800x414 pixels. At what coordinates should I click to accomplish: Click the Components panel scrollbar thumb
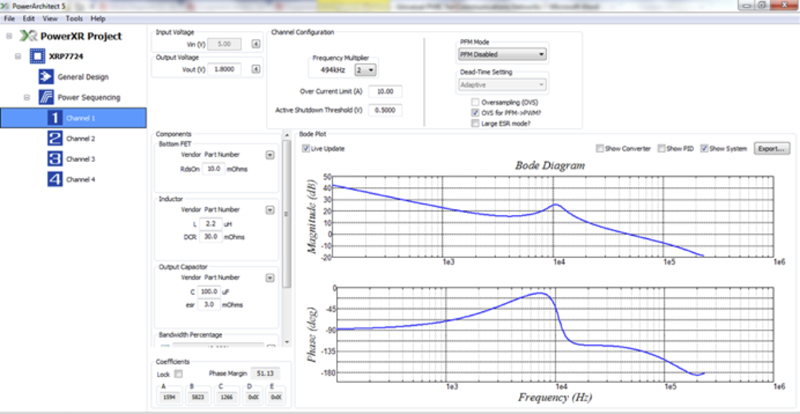click(287, 213)
